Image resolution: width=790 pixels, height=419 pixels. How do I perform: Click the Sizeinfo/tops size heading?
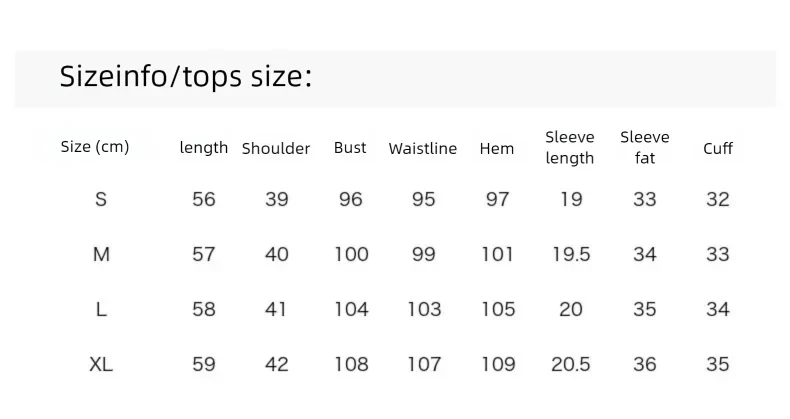[x=186, y=77]
